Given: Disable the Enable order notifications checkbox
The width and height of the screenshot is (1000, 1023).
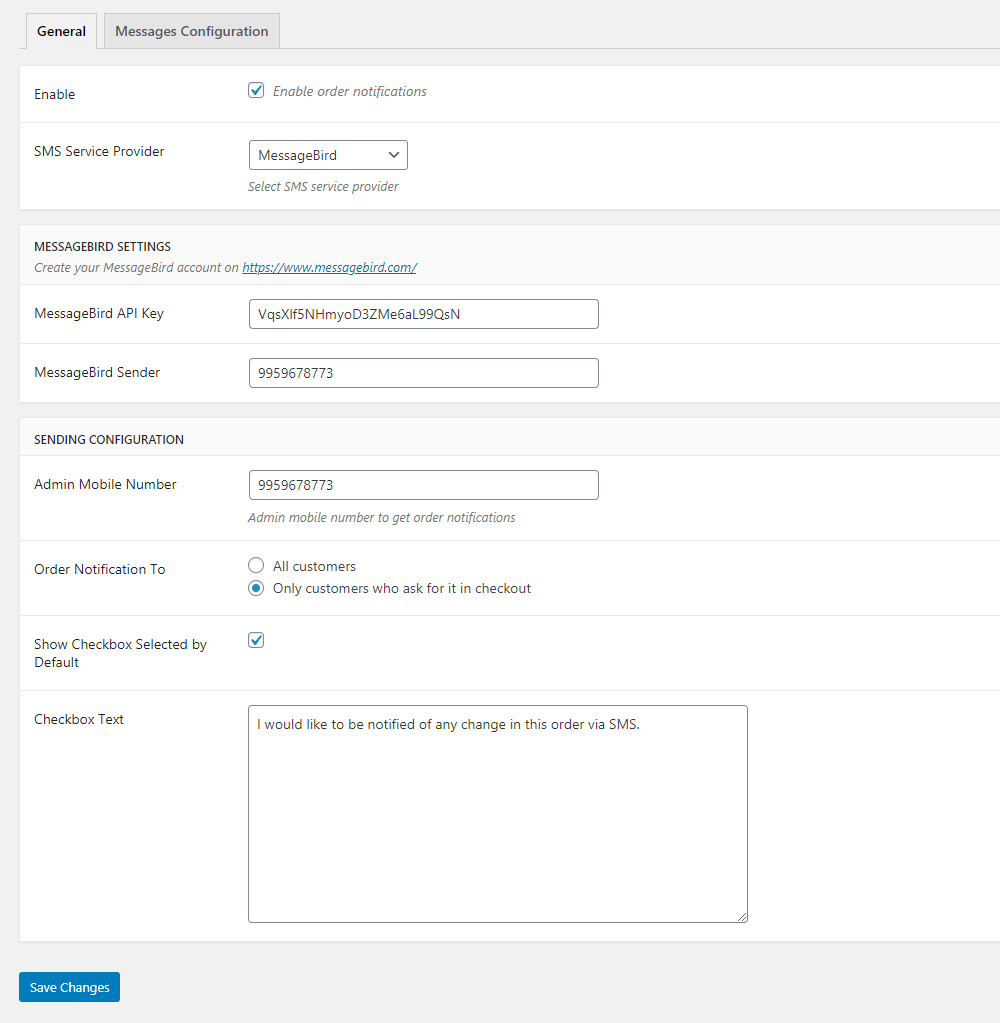Looking at the screenshot, I should (256, 91).
